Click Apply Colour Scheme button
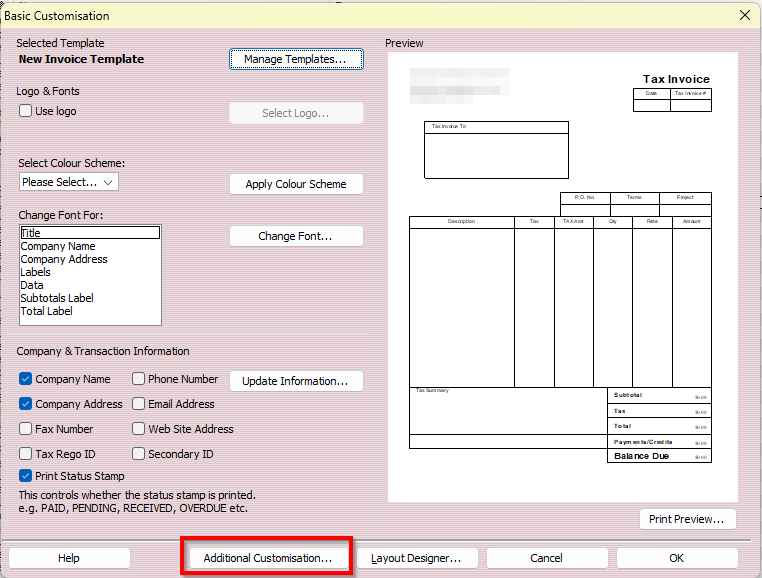The height and width of the screenshot is (578, 762). pos(296,184)
